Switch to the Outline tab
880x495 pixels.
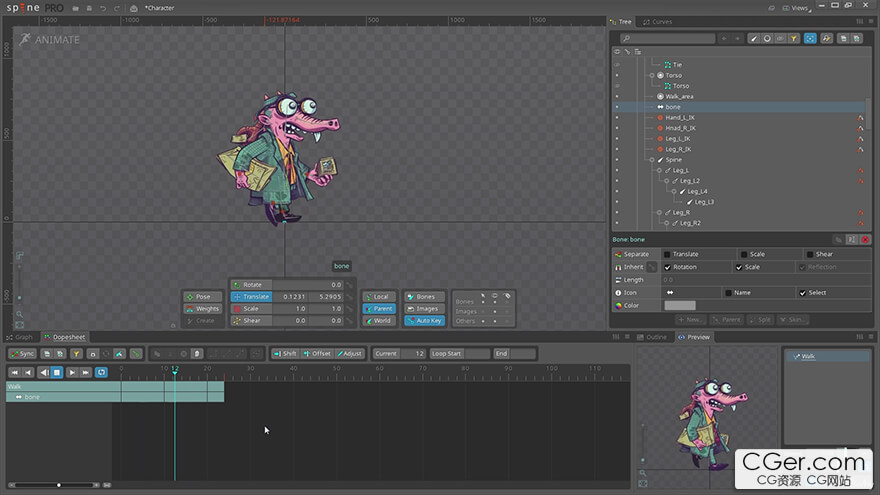click(x=652, y=337)
